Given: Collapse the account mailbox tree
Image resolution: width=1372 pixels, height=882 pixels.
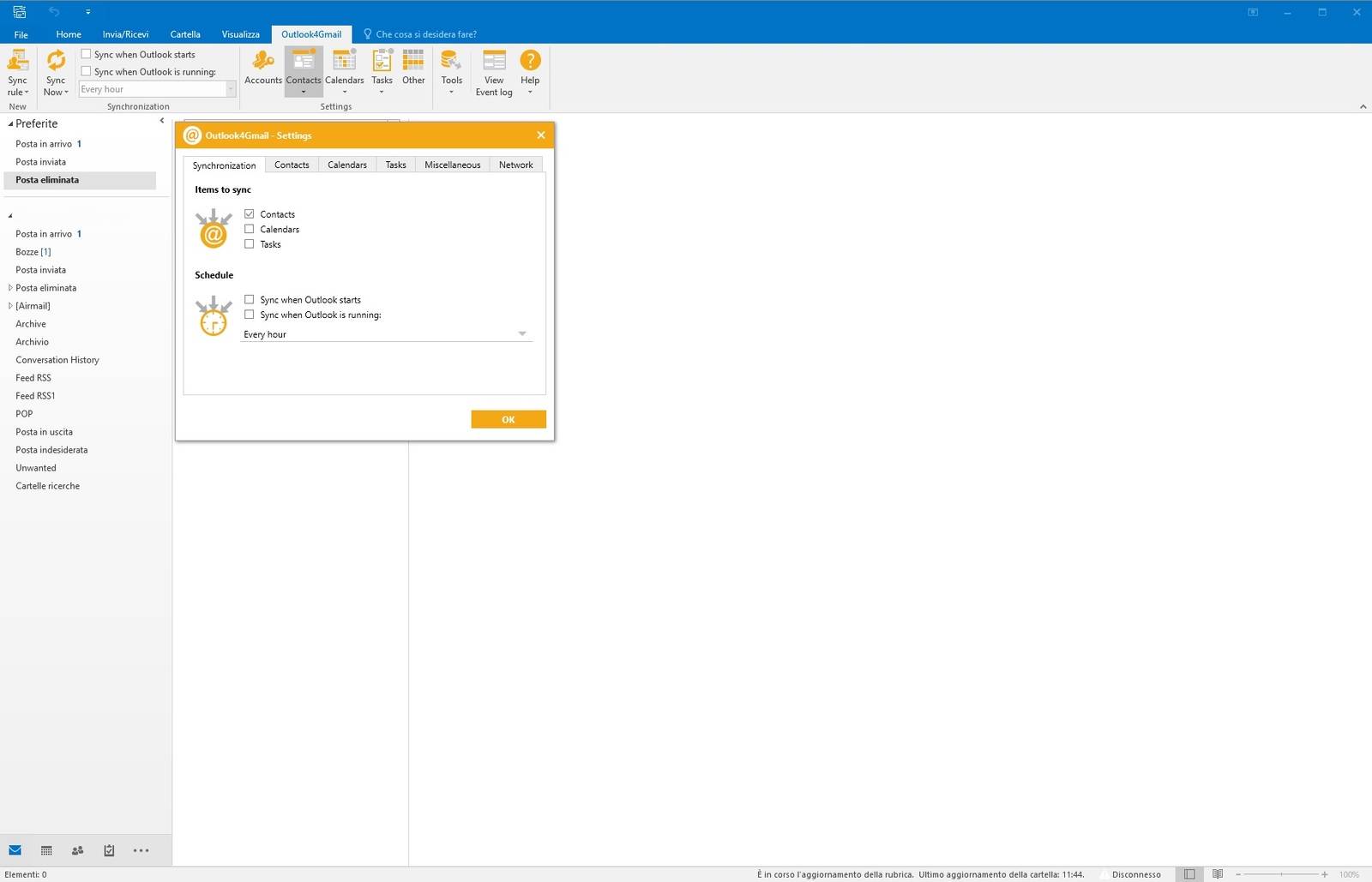Looking at the screenshot, I should (x=10, y=216).
